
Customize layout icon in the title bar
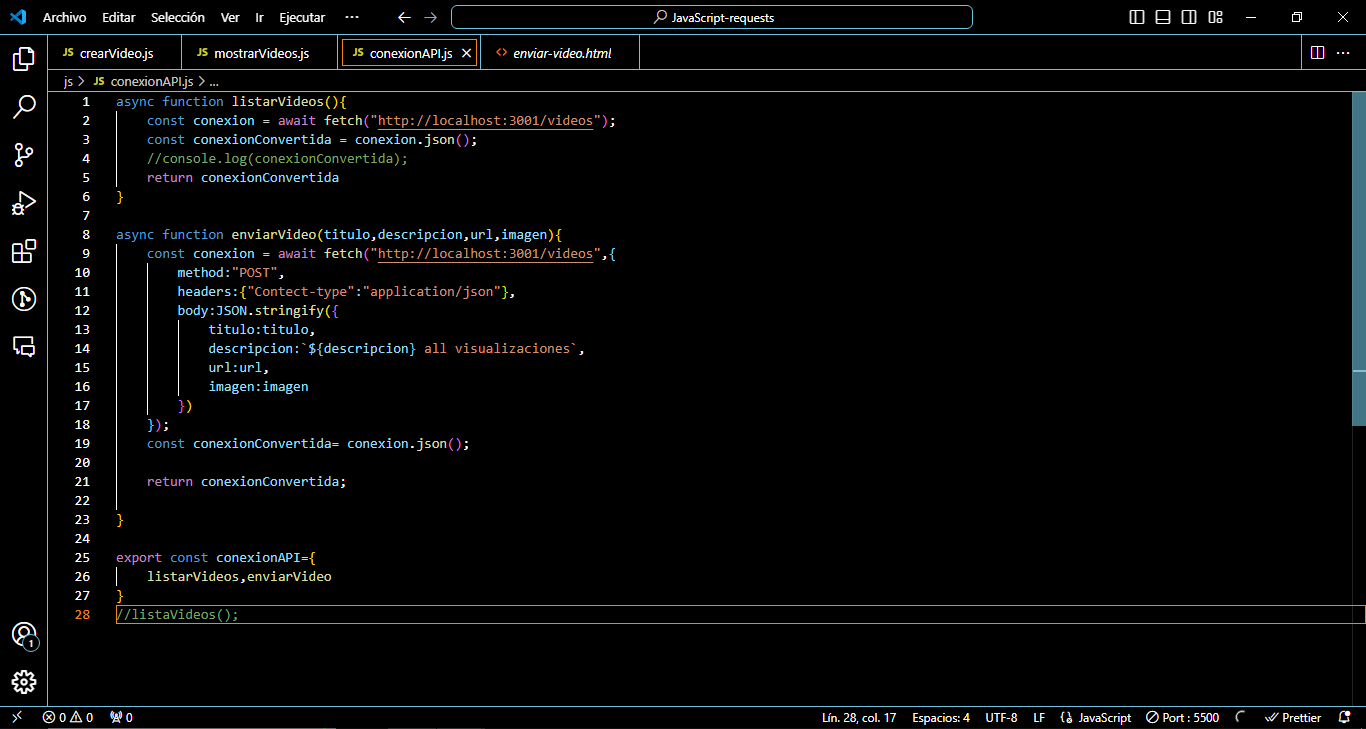[x=1216, y=17]
